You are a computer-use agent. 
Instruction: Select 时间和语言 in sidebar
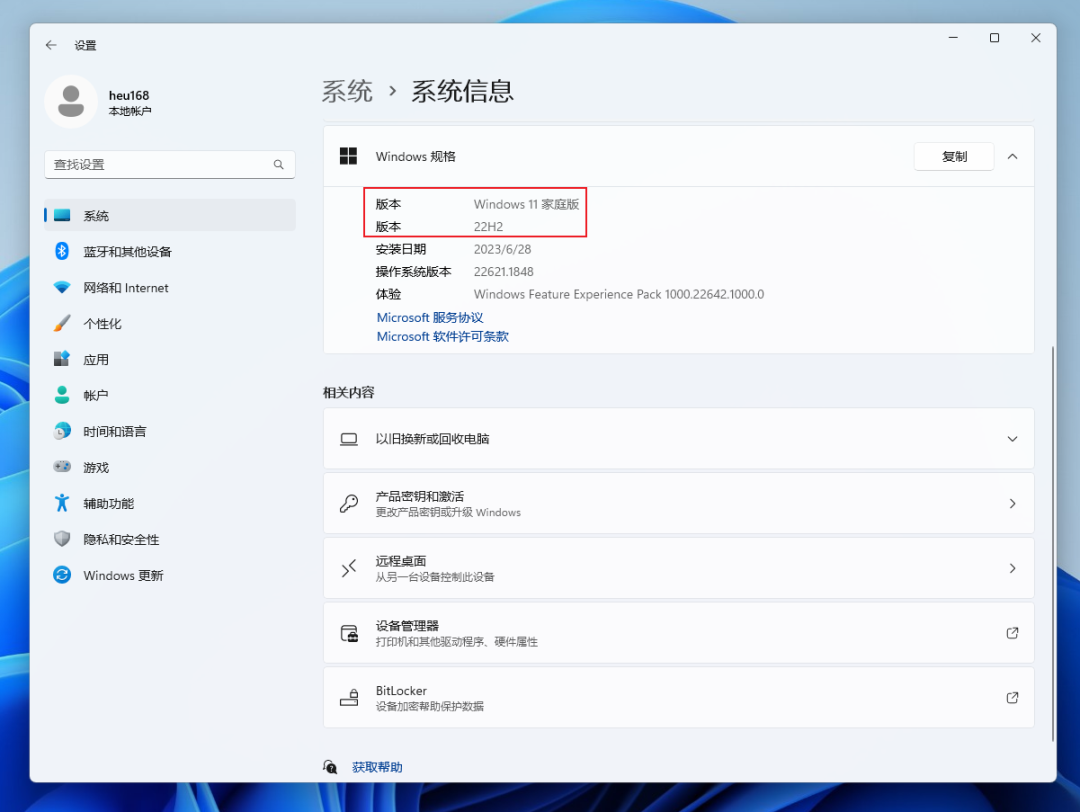170,431
